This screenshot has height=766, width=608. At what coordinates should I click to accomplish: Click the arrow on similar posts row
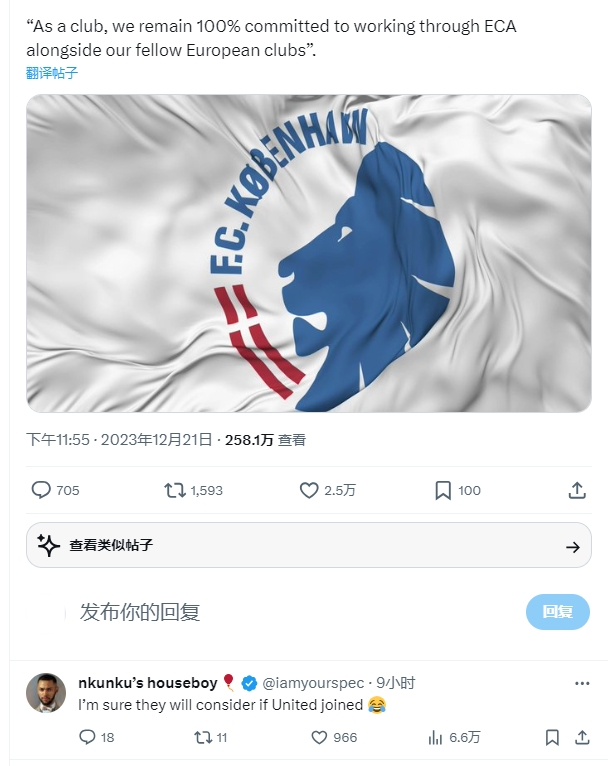(x=573, y=547)
